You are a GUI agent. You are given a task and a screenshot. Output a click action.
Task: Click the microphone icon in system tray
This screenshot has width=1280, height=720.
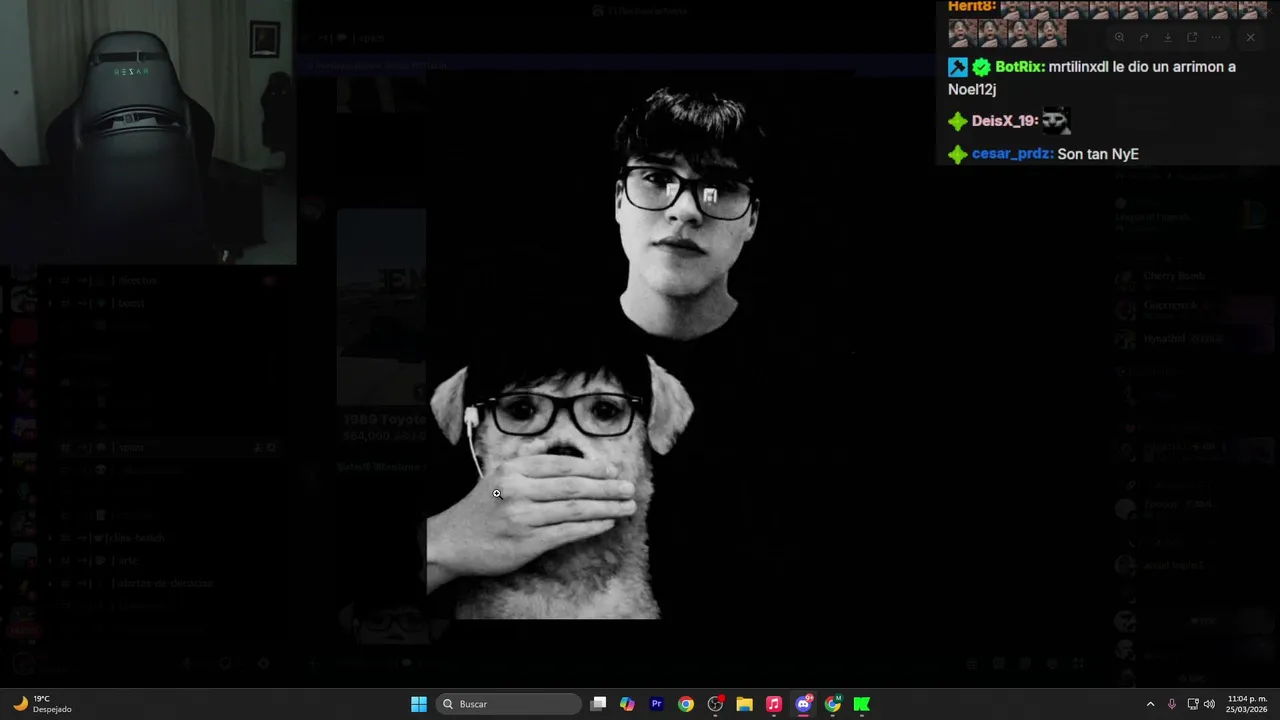[1171, 704]
